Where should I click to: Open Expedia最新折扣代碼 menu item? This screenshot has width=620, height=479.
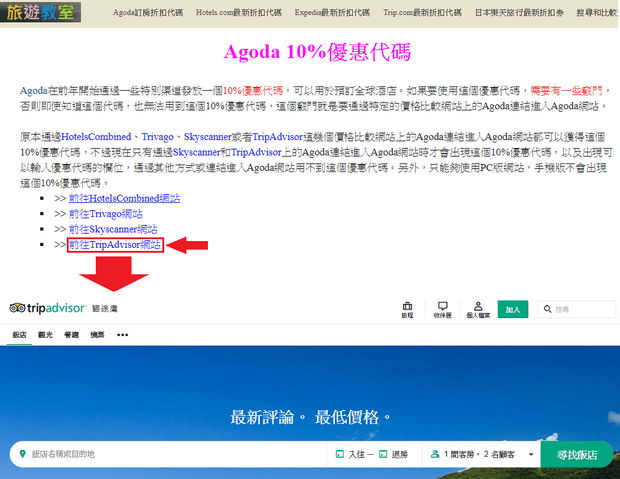[332, 13]
